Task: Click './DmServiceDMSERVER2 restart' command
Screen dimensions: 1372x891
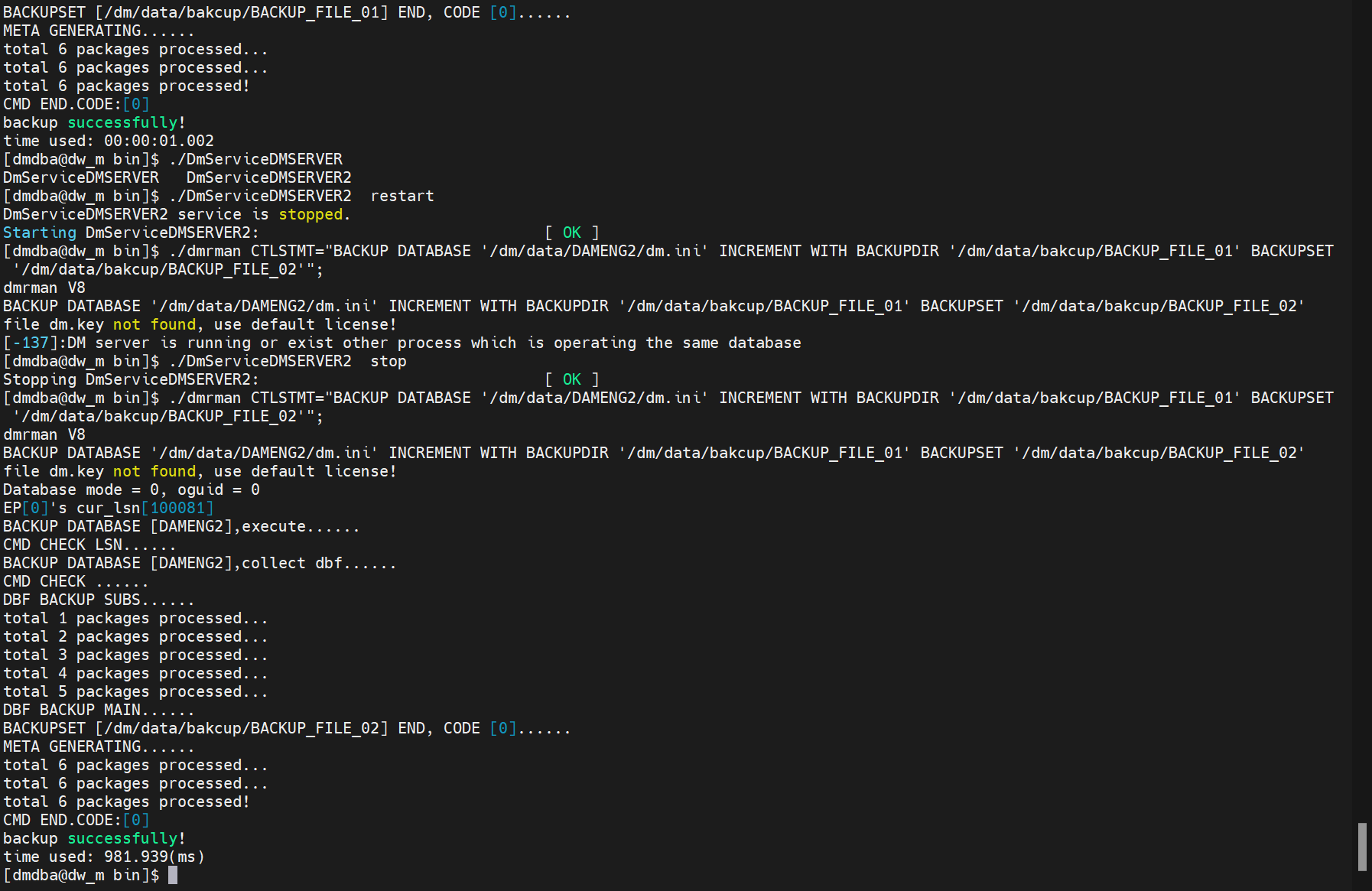Action: (x=301, y=196)
